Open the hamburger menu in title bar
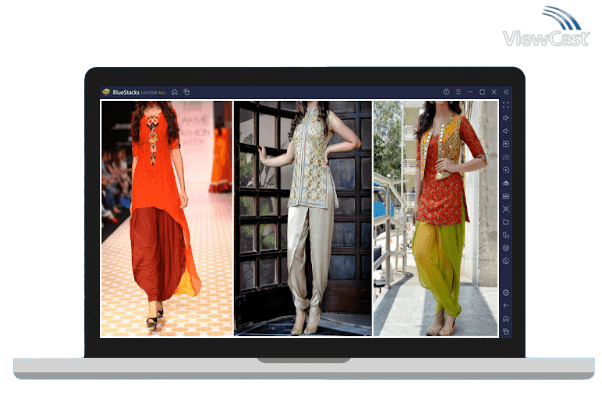The height and width of the screenshot is (414, 602). [458, 92]
